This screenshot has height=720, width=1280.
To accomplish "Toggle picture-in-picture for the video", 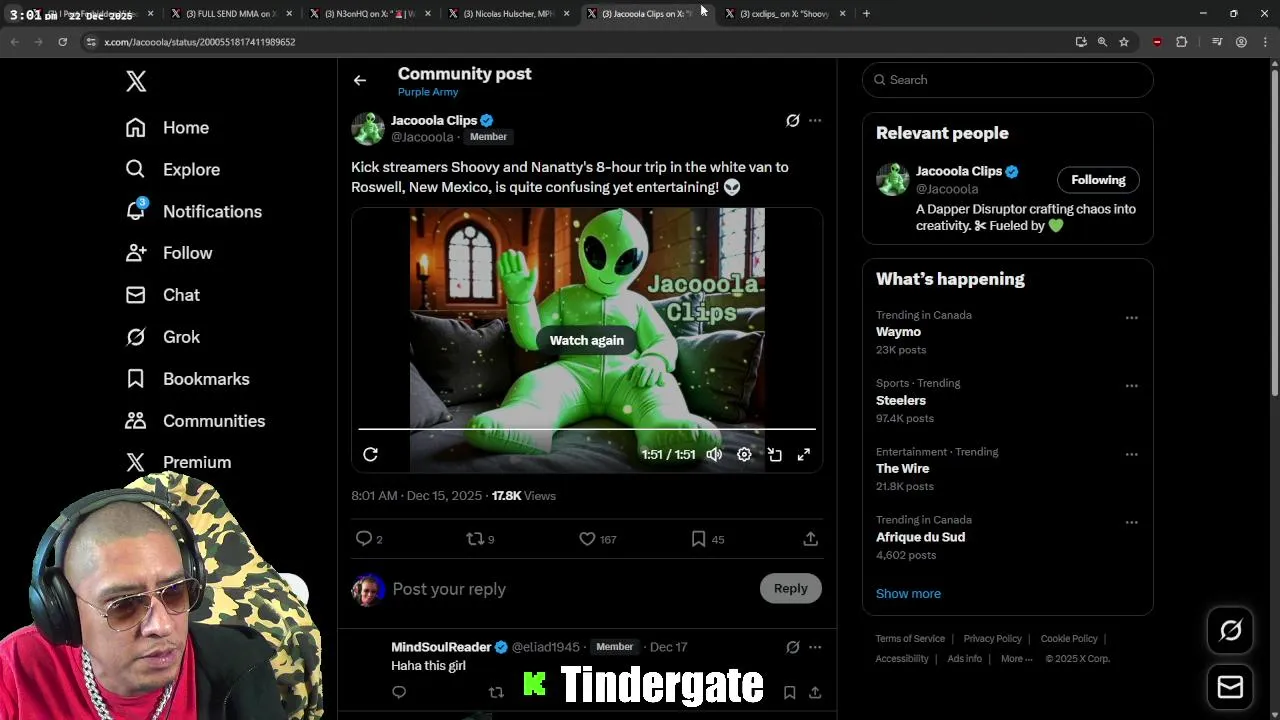I will (x=775, y=455).
